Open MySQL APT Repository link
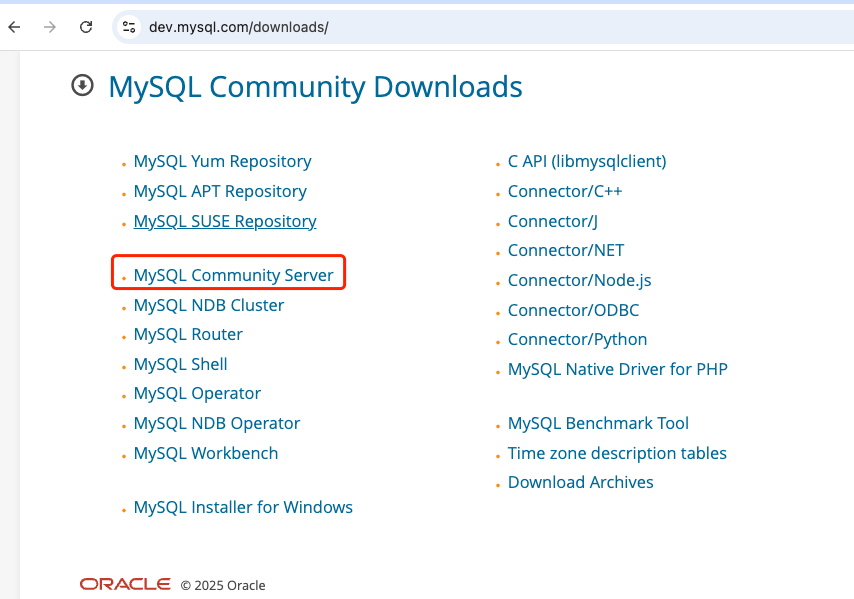The image size is (854, 599). (220, 191)
